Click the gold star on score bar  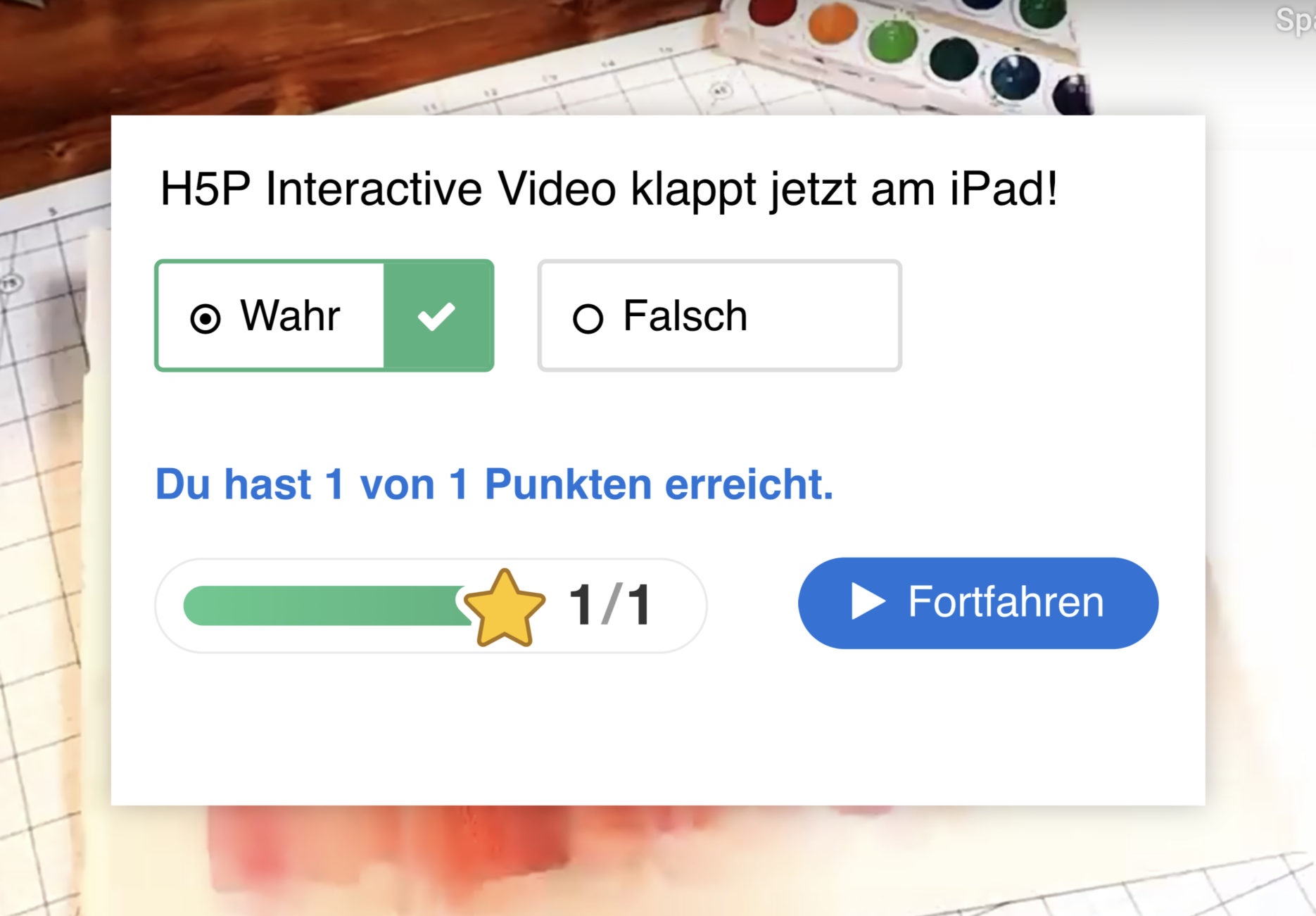click(x=505, y=608)
